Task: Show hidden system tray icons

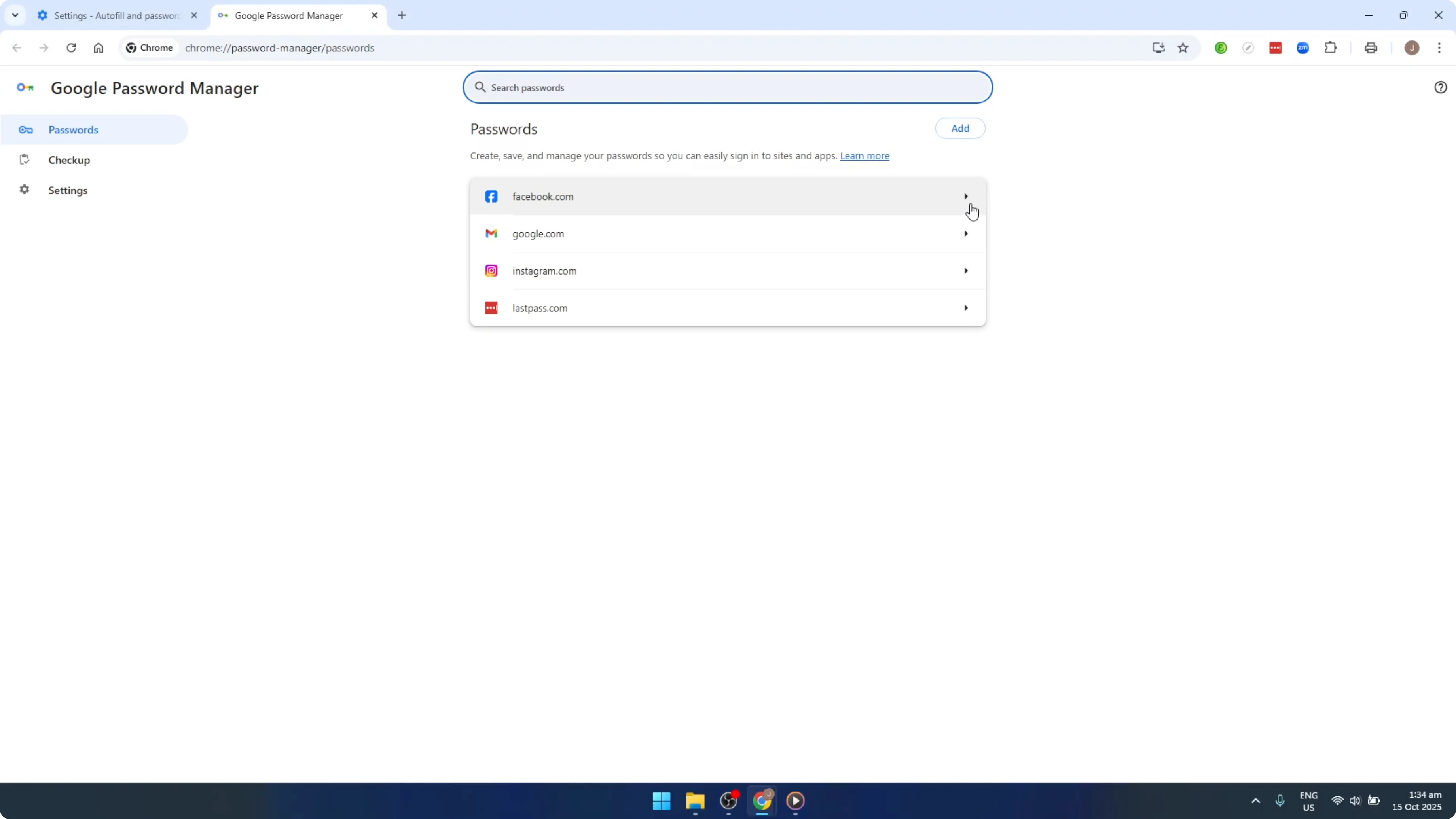Action: coord(1255,801)
